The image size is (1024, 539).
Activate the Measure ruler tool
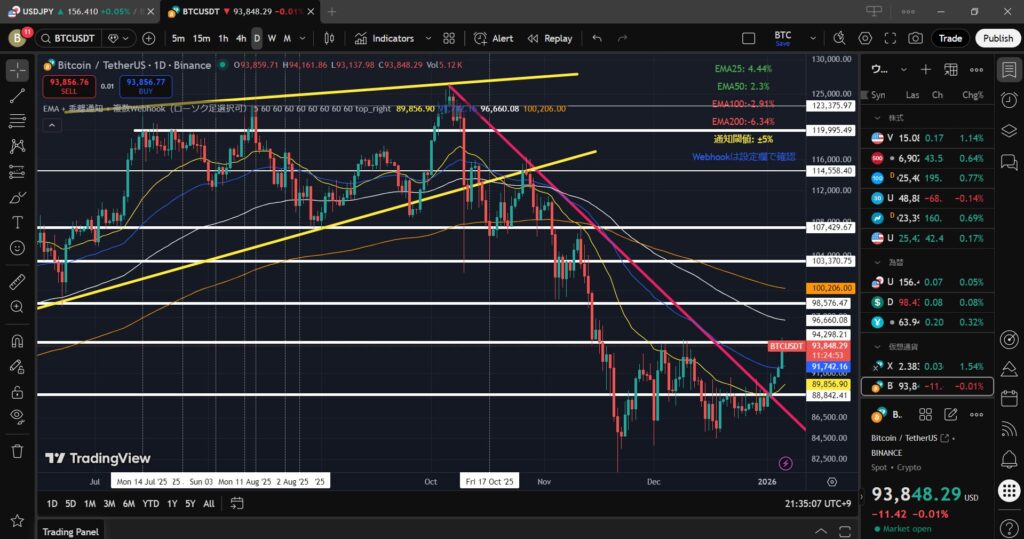(x=17, y=283)
